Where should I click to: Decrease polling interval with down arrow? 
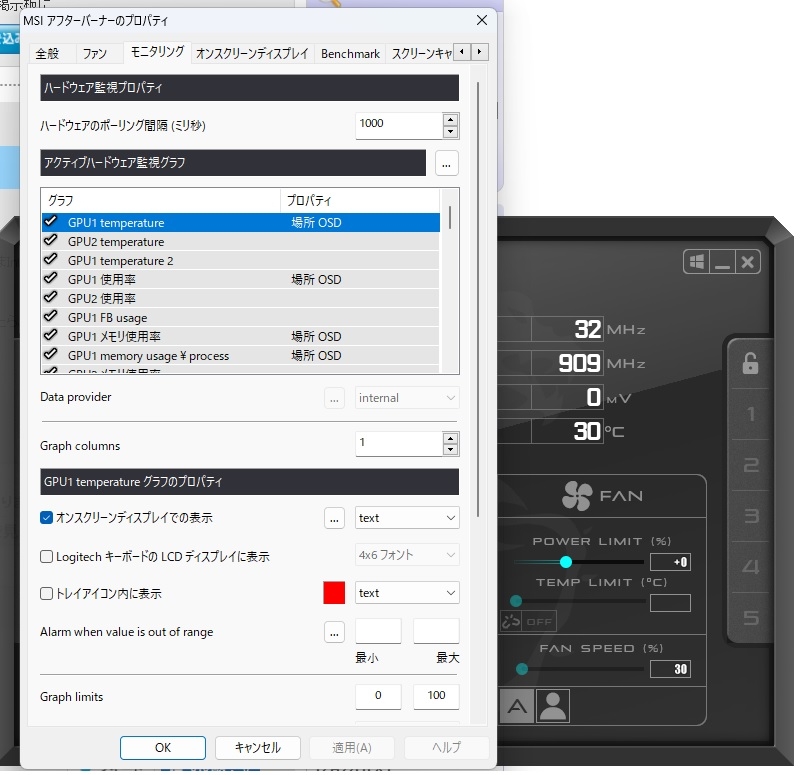[x=451, y=132]
